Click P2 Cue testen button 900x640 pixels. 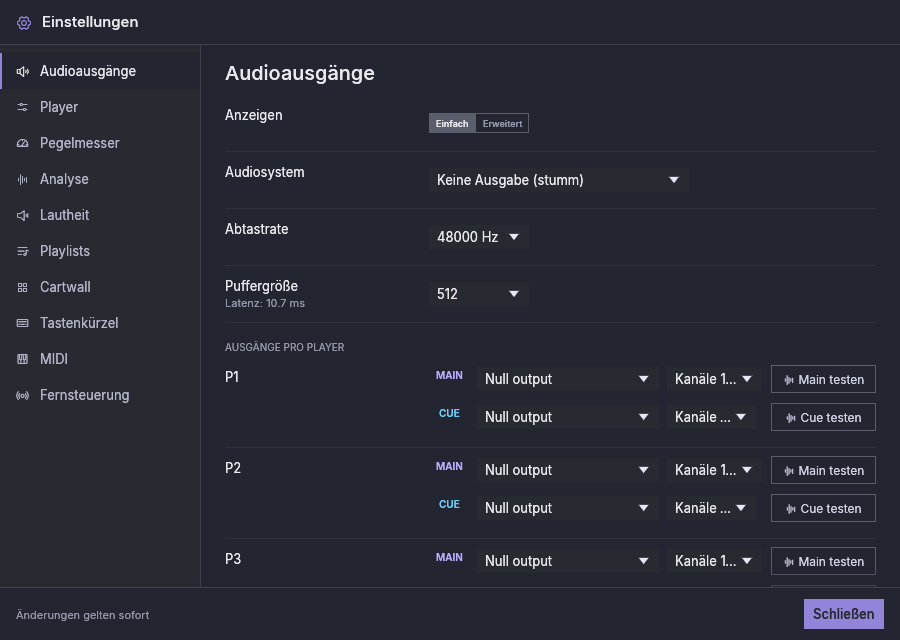click(823, 508)
